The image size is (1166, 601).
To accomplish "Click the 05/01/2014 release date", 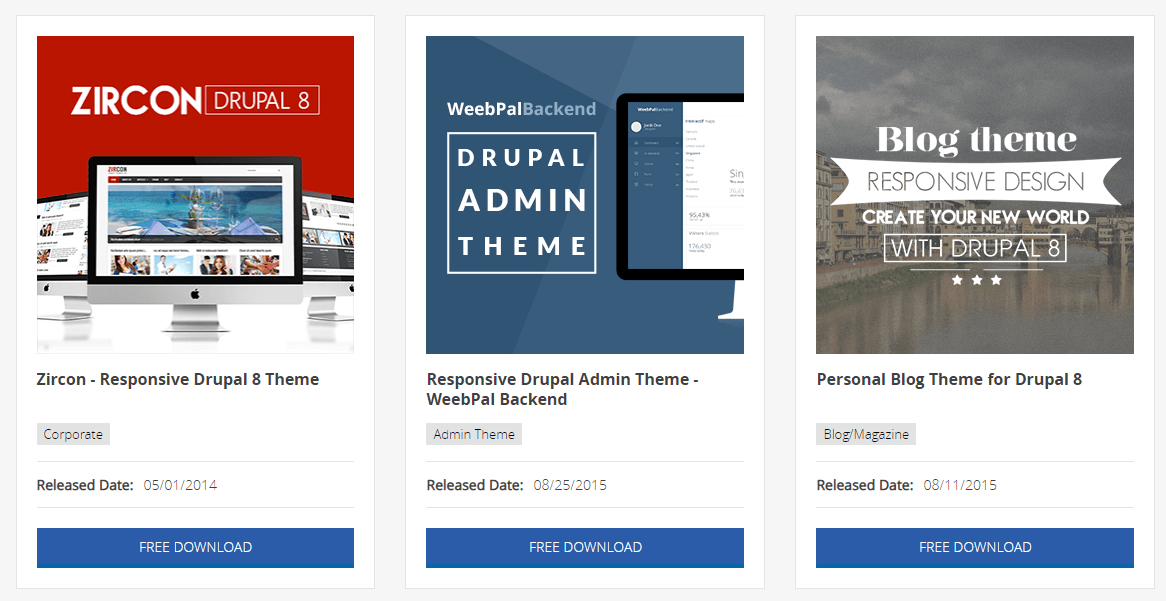I will (180, 485).
